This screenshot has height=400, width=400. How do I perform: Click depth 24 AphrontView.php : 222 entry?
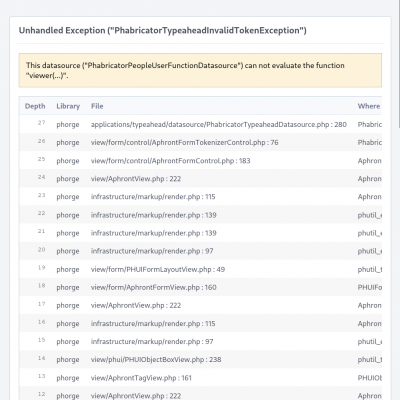[x=136, y=179]
